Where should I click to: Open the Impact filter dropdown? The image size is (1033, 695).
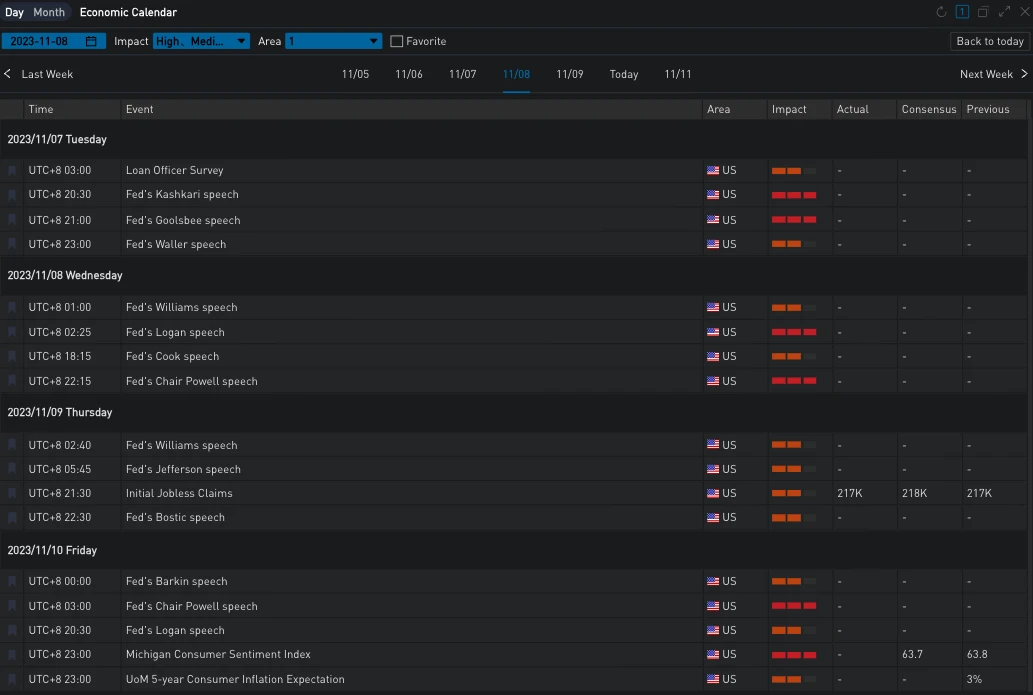(201, 42)
